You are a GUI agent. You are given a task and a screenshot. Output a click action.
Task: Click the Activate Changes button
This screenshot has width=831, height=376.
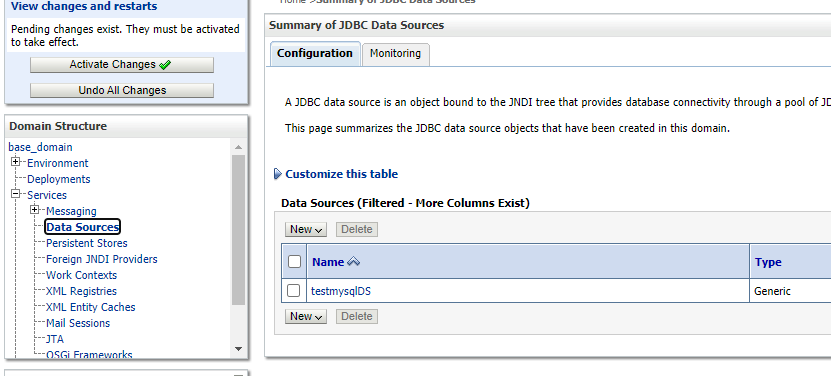[x=122, y=65]
